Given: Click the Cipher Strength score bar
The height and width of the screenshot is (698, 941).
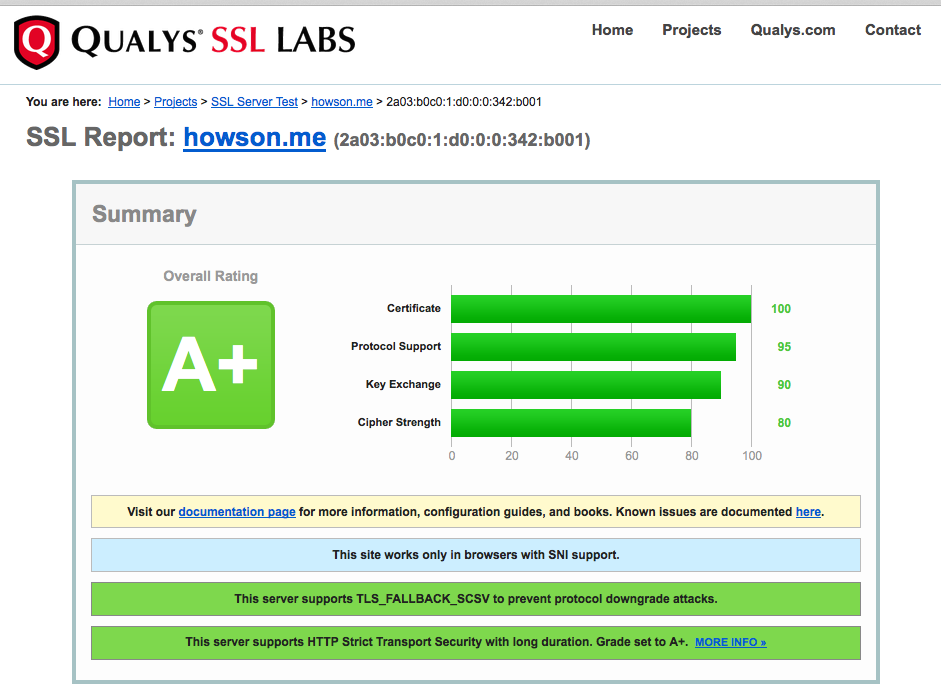Looking at the screenshot, I should [x=571, y=423].
